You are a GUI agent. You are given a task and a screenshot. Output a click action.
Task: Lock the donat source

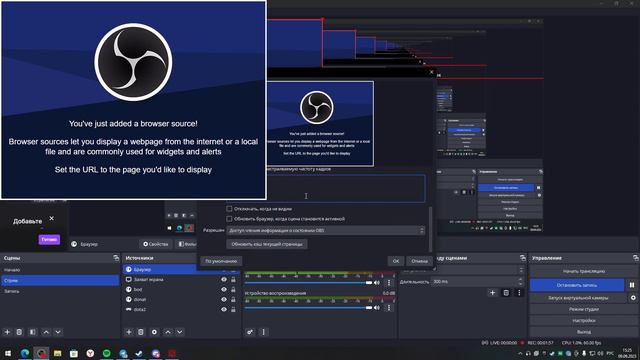pyautogui.click(x=233, y=299)
